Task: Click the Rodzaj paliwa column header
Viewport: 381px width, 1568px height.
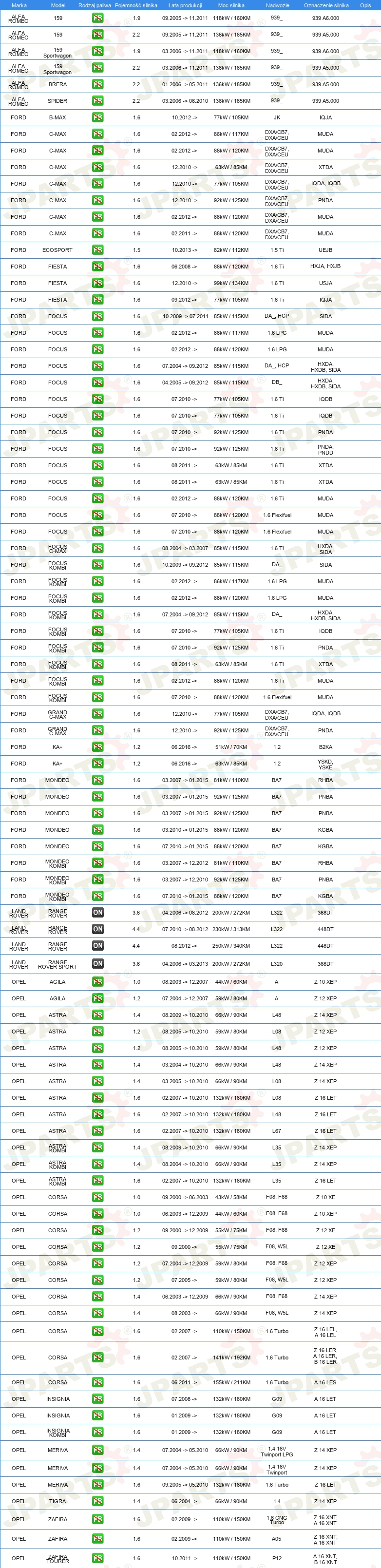Action: [x=95, y=5]
